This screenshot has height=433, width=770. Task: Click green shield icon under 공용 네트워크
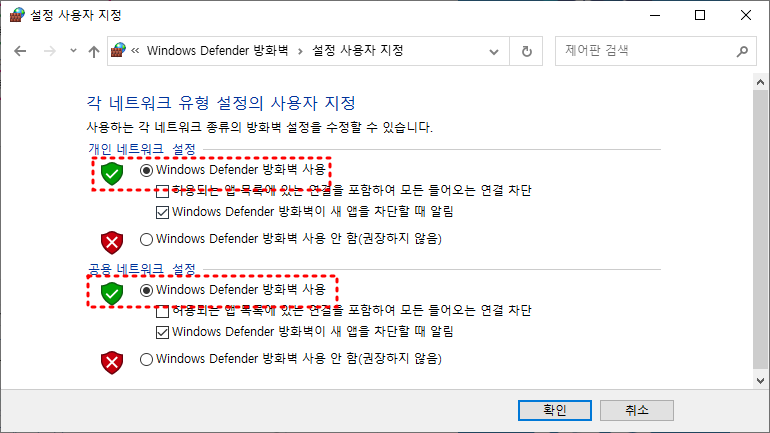pyautogui.click(x=112, y=293)
